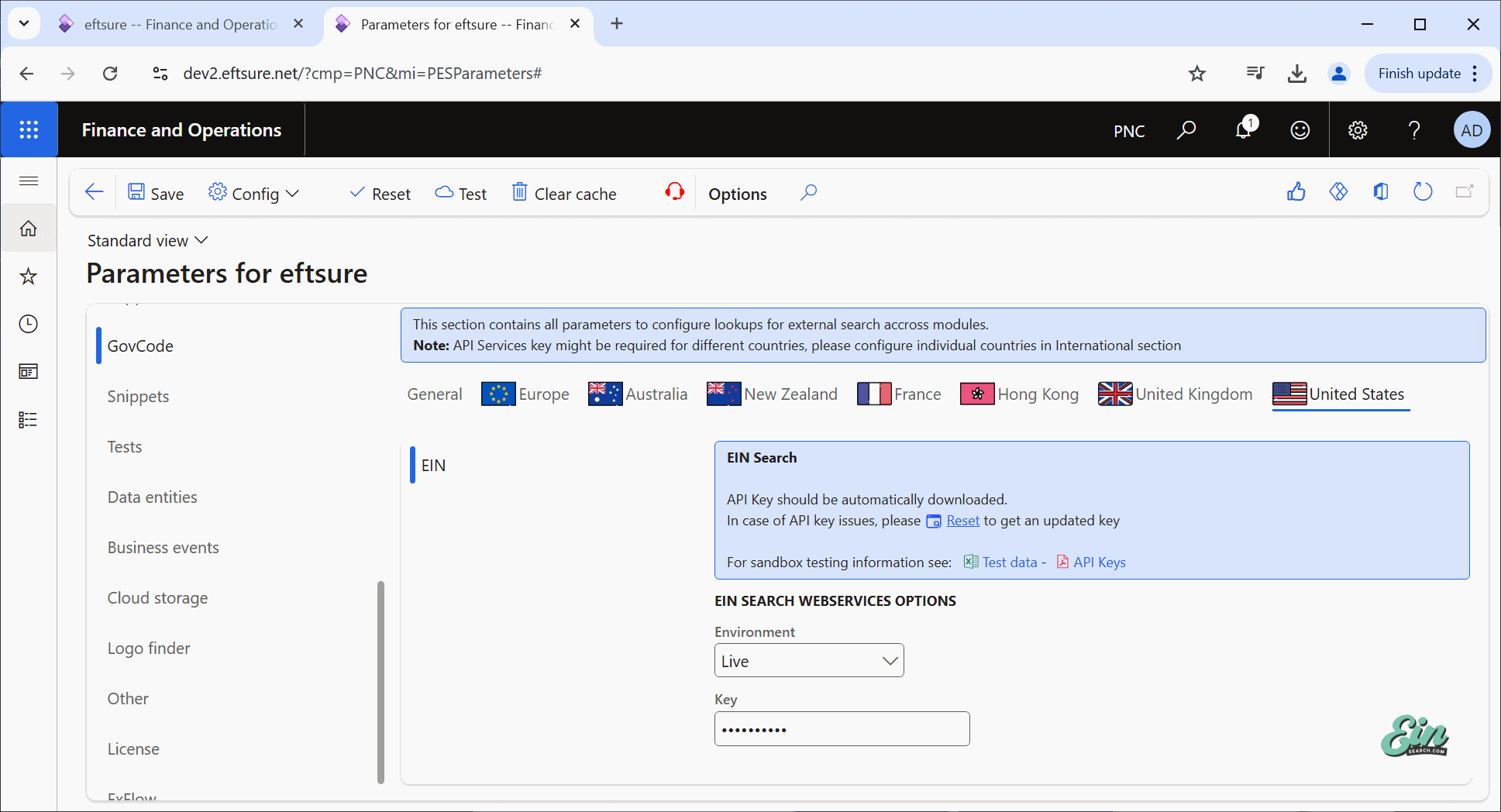Open the Options menu
This screenshot has width=1501, height=812.
[738, 194]
